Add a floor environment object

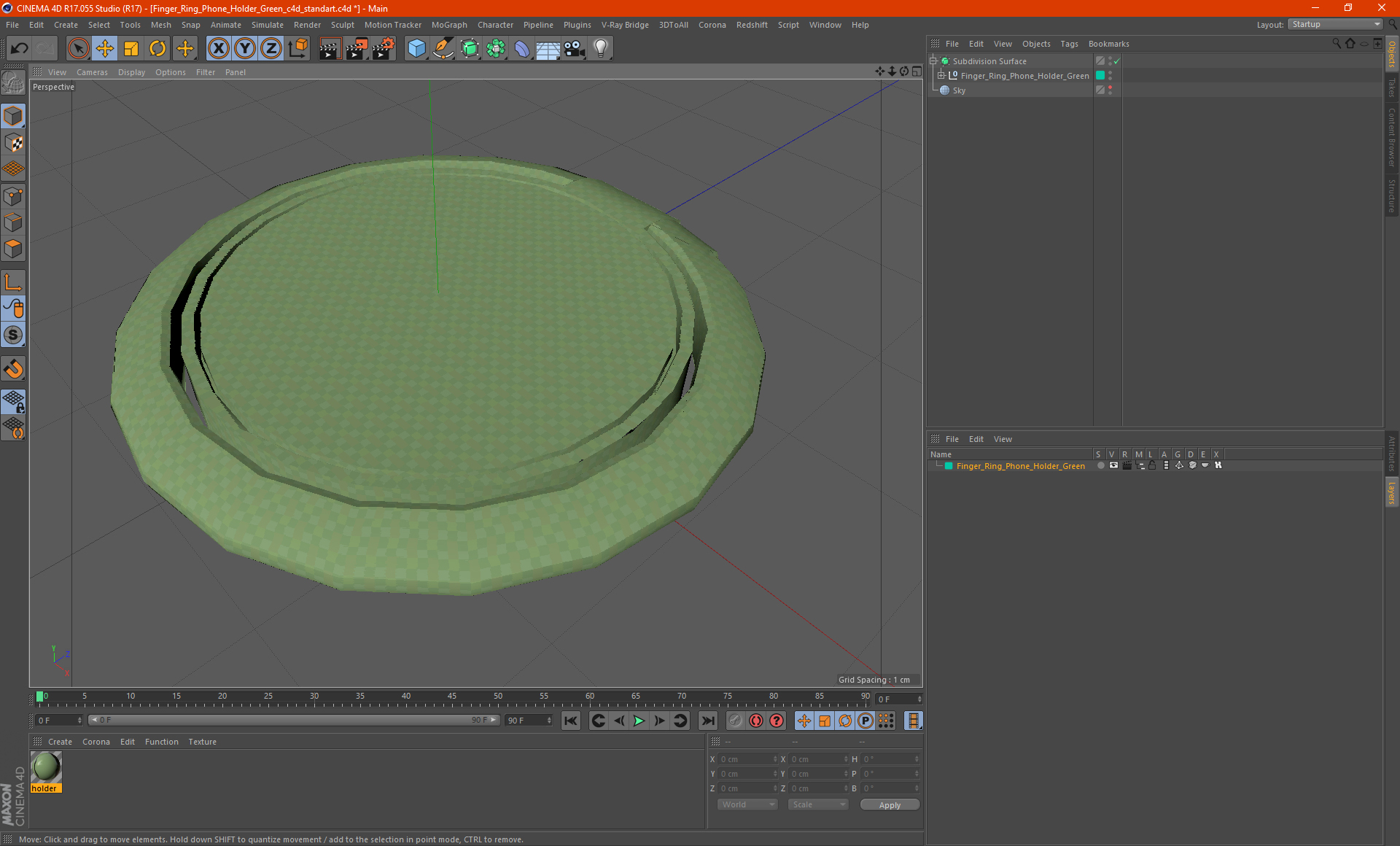point(548,48)
